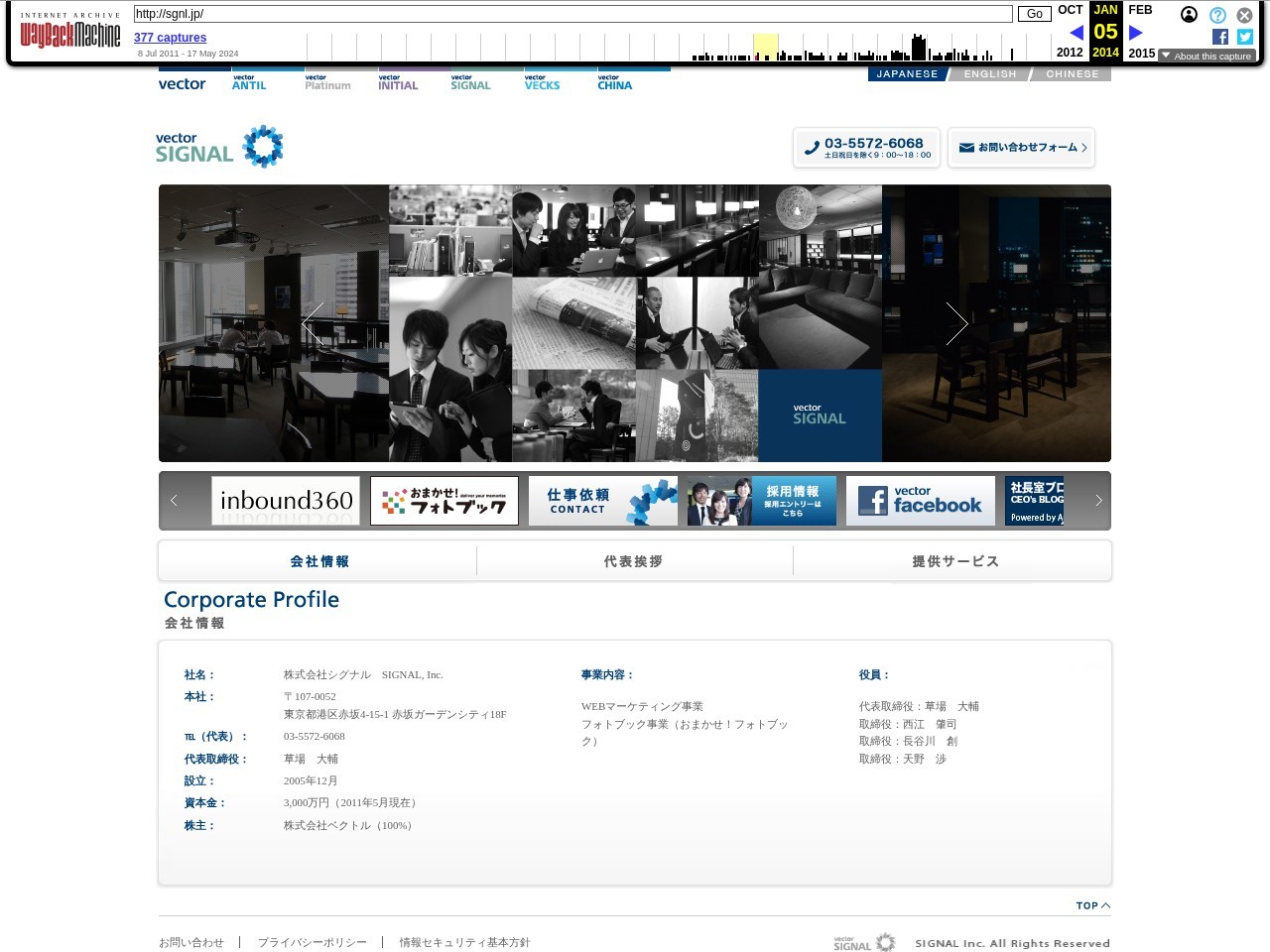Viewport: 1270px width, 952px height.
Task: Switch to 代表挨拶 tab
Action: coord(634,561)
